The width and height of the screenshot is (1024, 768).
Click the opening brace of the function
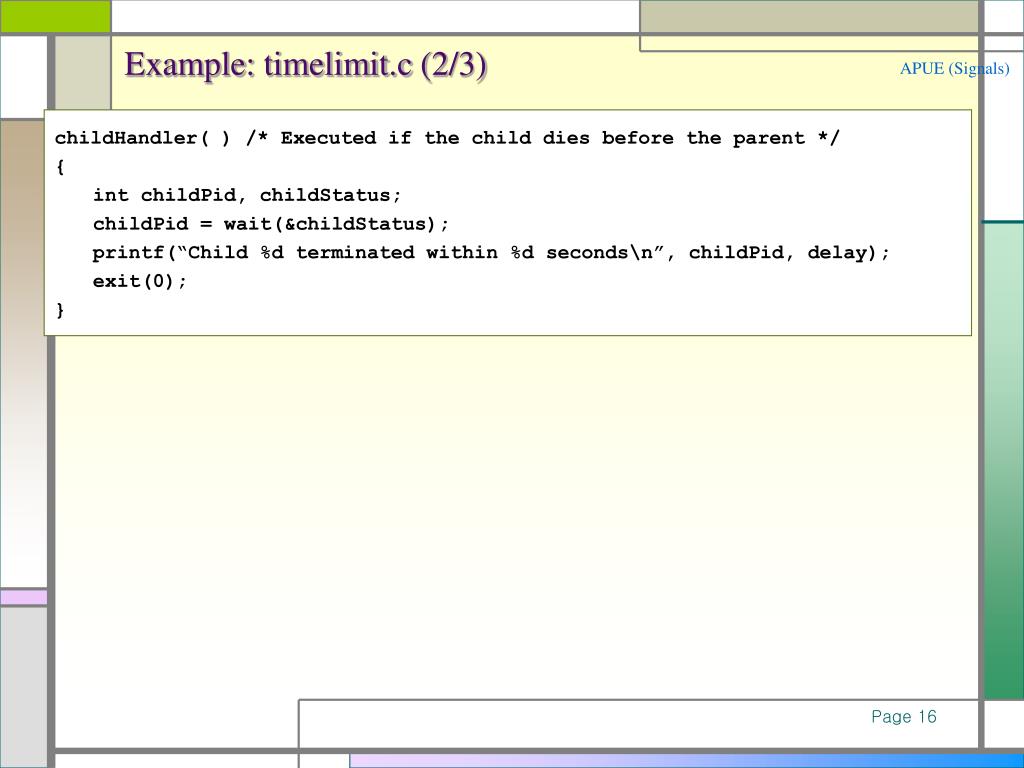(60, 167)
